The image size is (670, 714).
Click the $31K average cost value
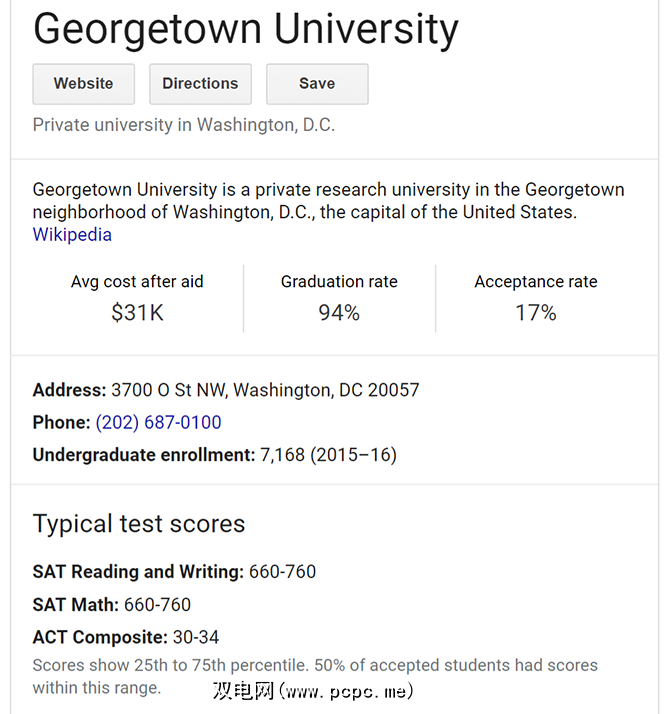point(137,313)
